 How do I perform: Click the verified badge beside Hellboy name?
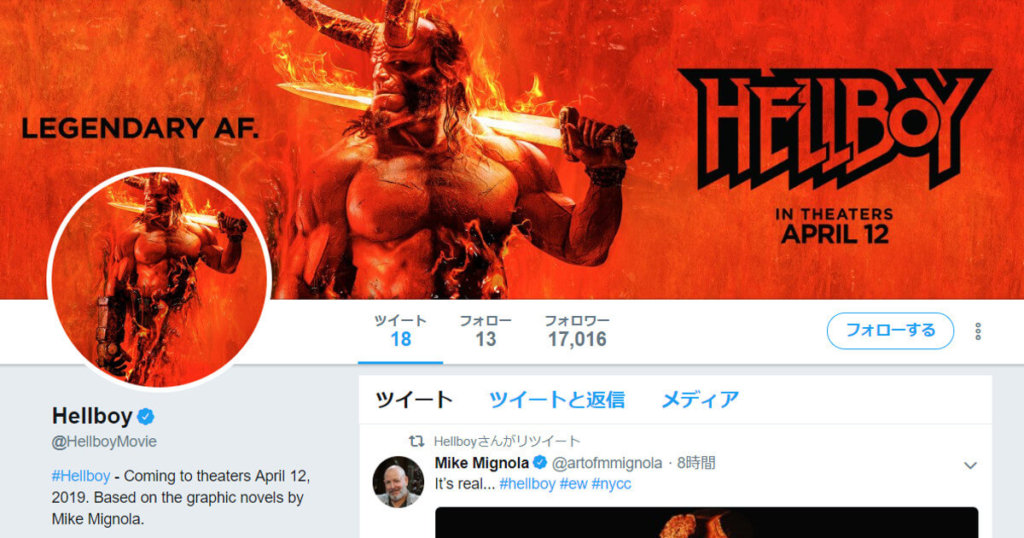click(146, 416)
